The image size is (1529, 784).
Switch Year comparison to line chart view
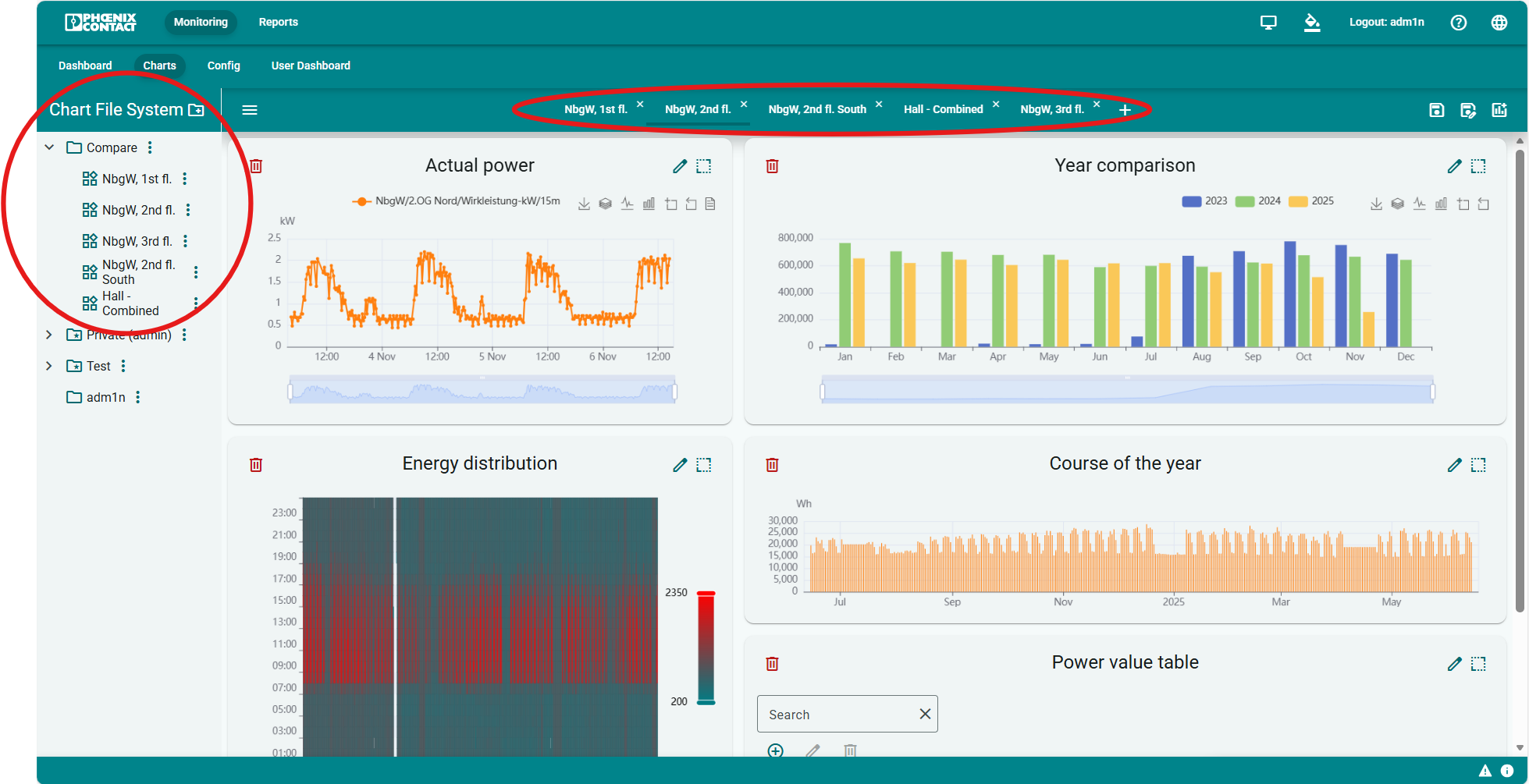click(x=1420, y=204)
